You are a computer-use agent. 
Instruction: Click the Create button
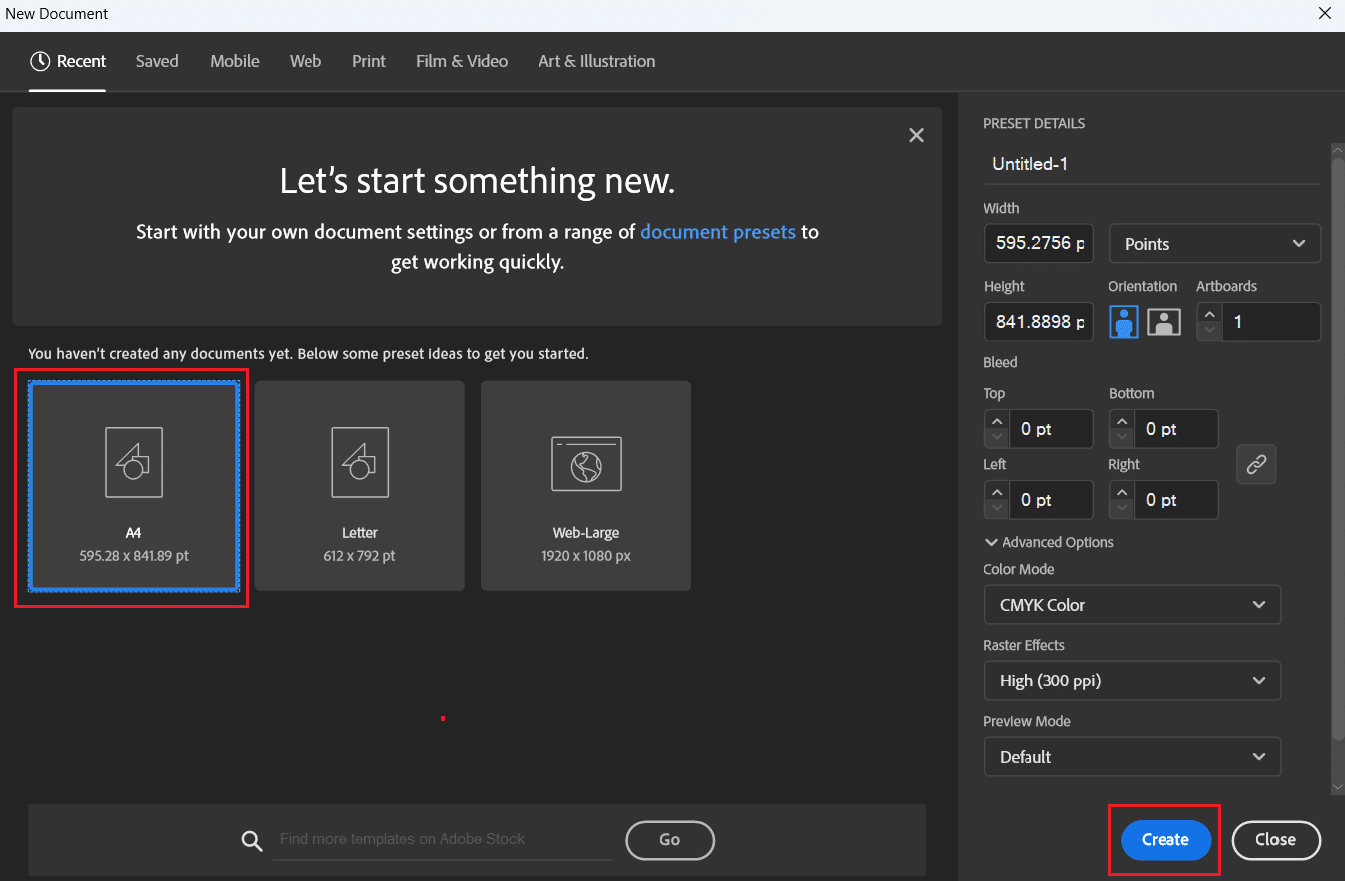[1164, 840]
